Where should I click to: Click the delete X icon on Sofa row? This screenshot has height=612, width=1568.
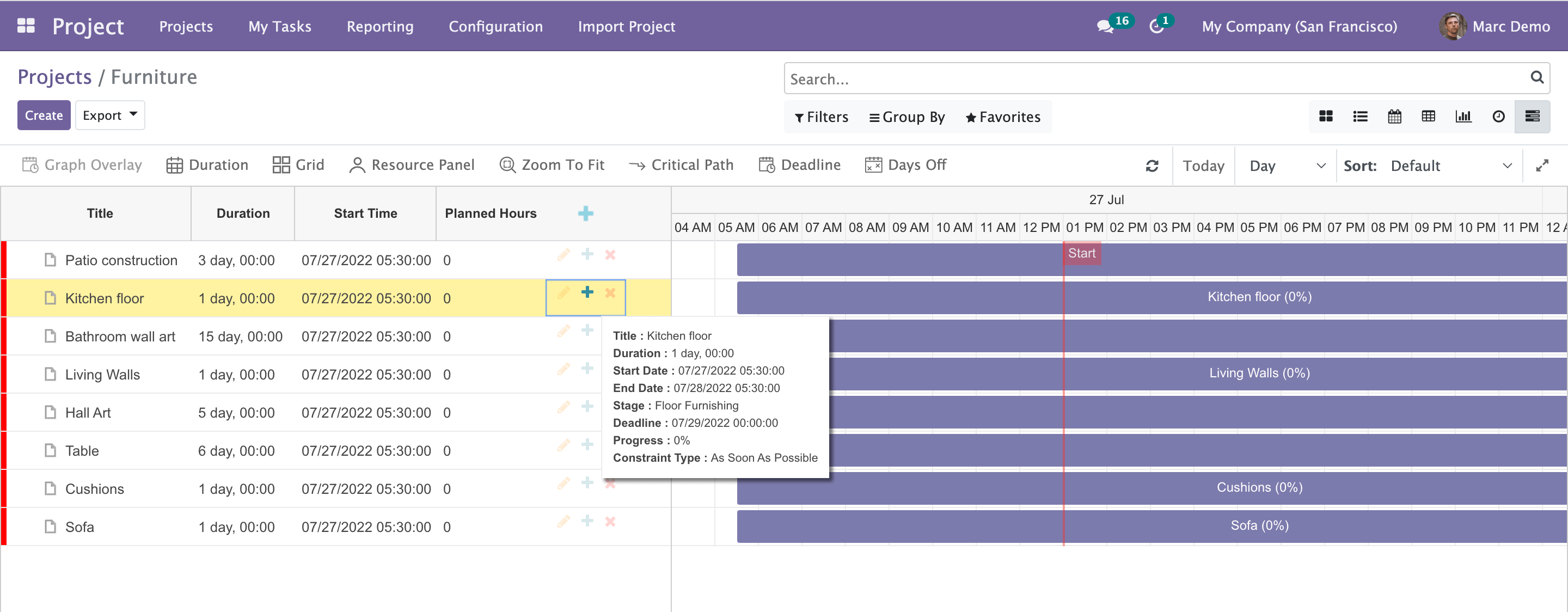pyautogui.click(x=610, y=521)
